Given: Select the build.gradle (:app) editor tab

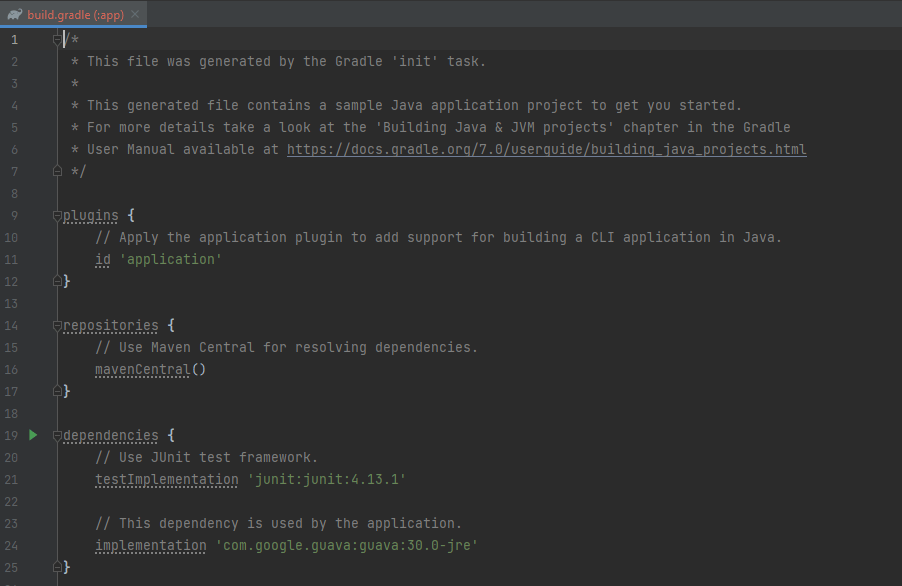Looking at the screenshot, I should (x=76, y=15).
